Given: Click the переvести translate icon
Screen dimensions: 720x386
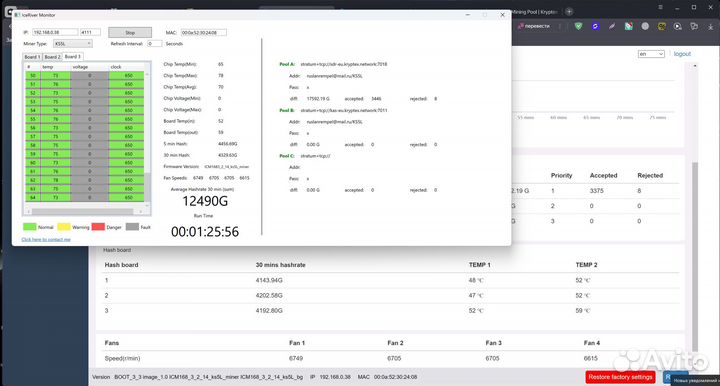Looking at the screenshot, I should click(534, 26).
